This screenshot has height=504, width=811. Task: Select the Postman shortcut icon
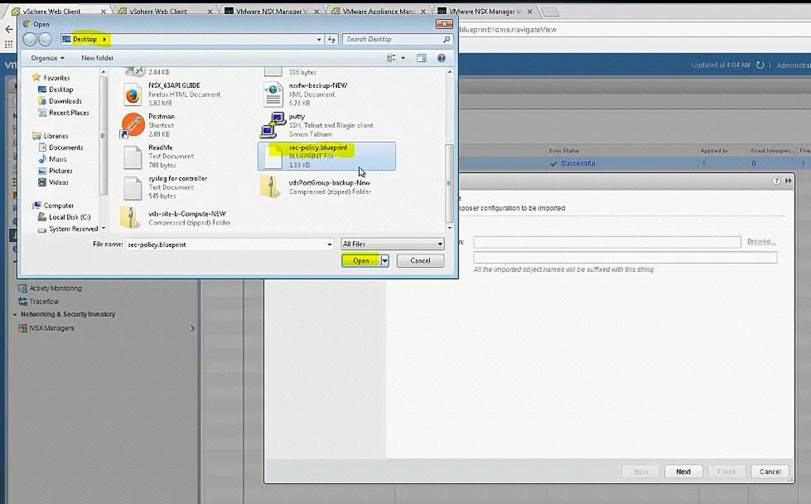coord(133,125)
